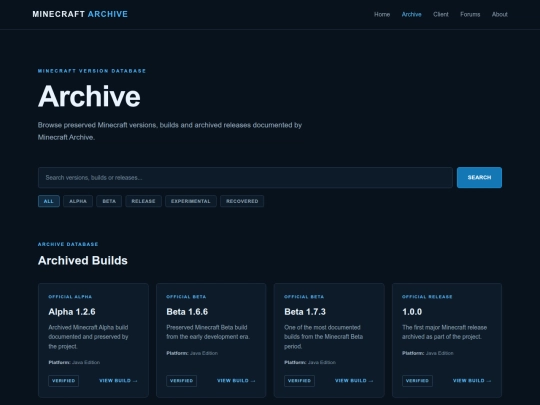Open View Build for Alpha 1.2.6

(x=118, y=381)
